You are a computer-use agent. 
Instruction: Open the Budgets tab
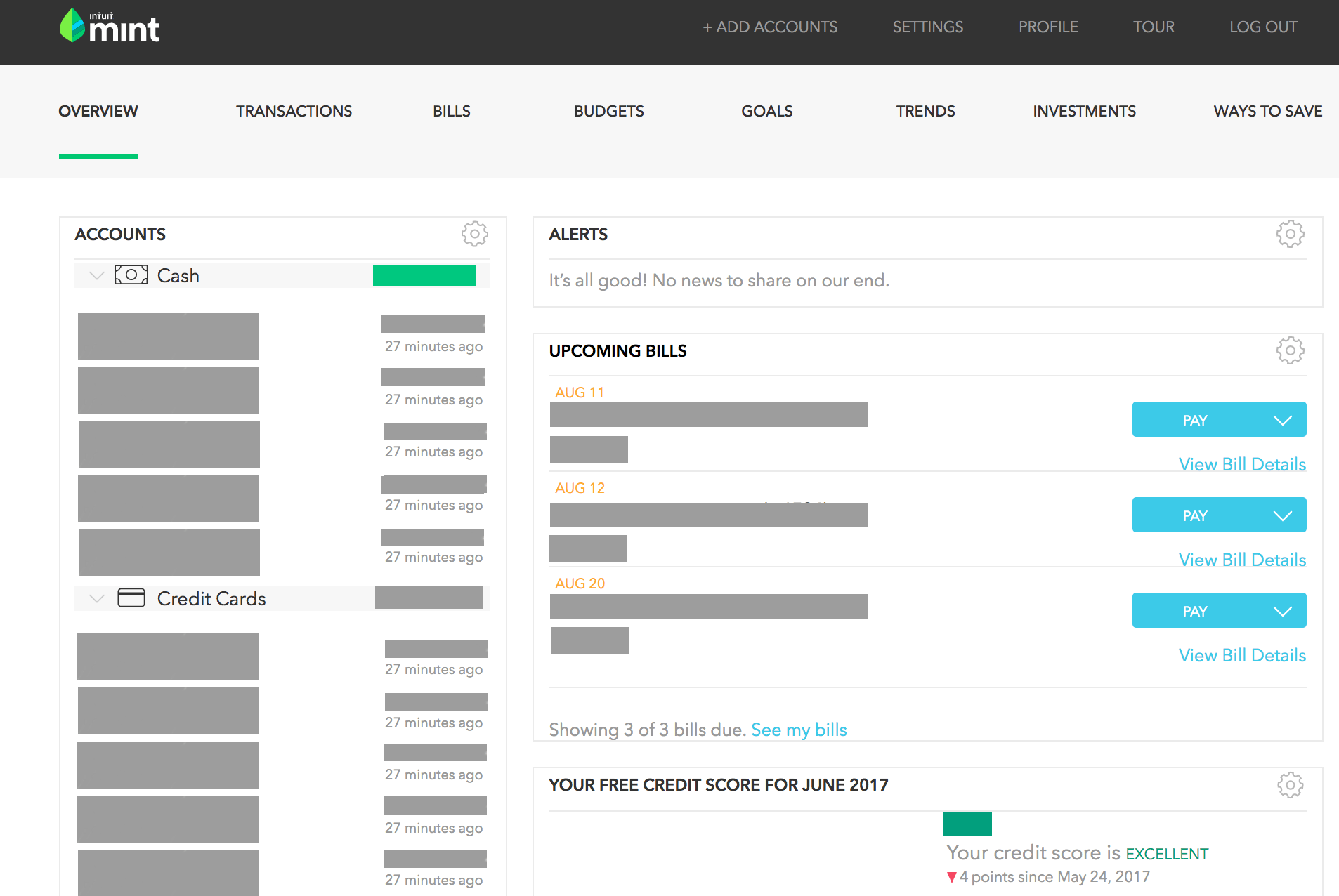point(609,111)
